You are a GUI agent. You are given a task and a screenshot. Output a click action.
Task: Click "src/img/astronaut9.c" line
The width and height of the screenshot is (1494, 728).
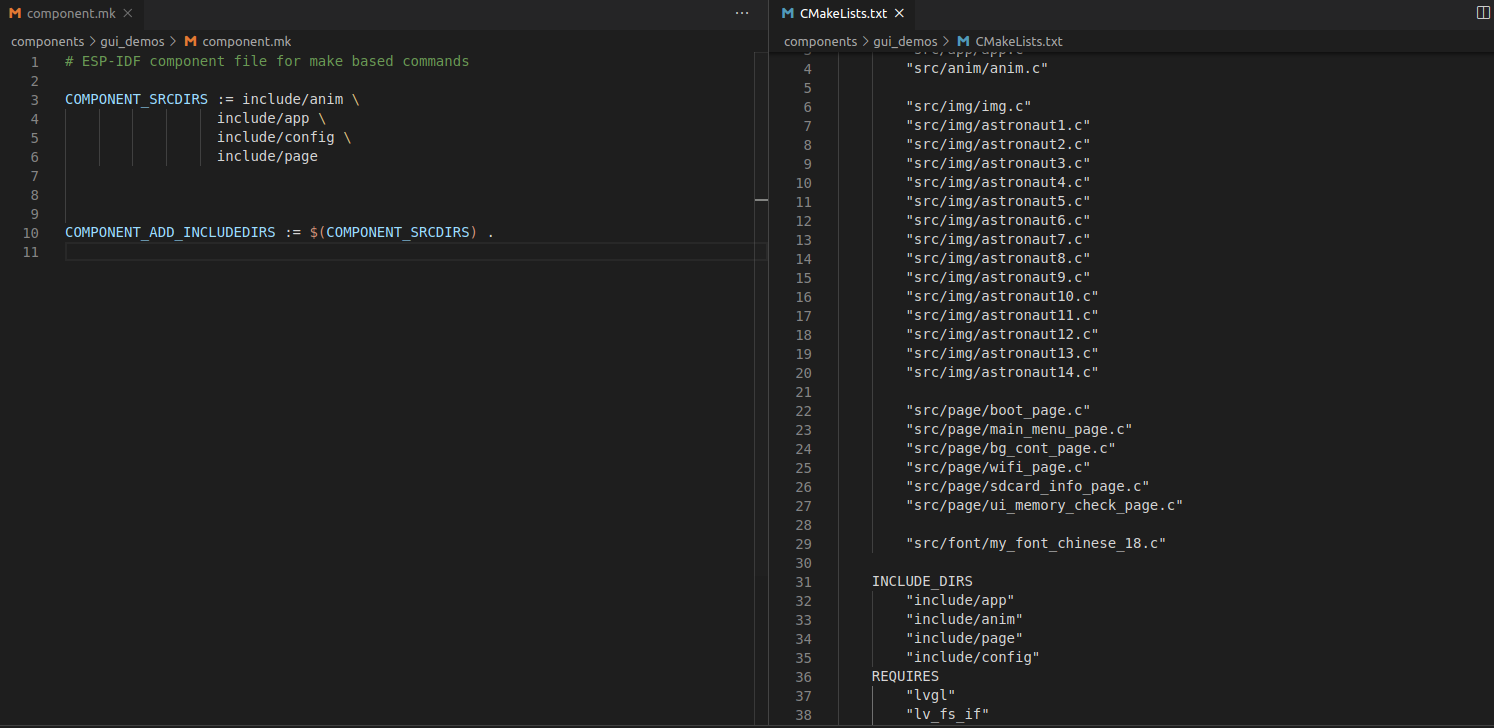click(998, 278)
